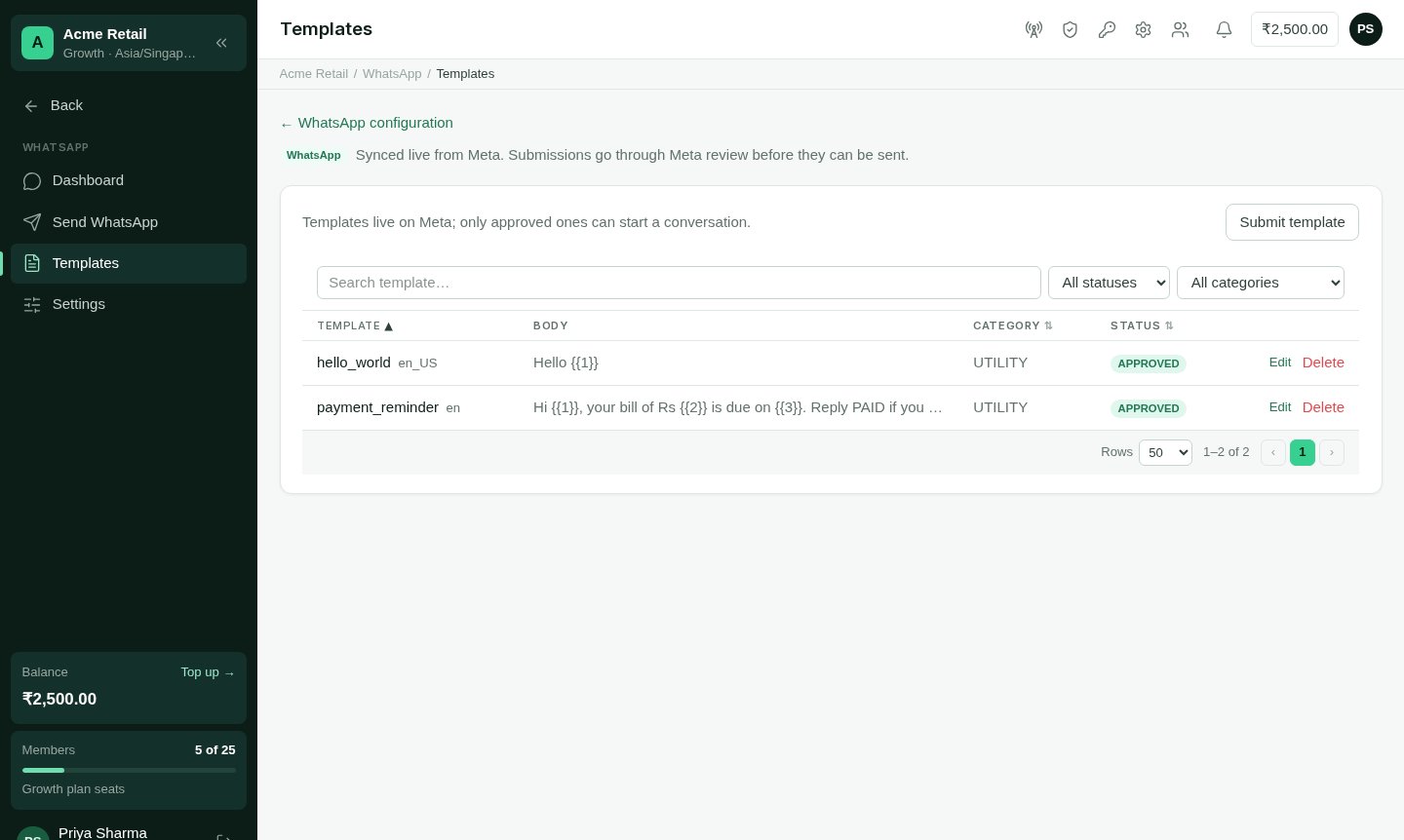The height and width of the screenshot is (840, 1404).
Task: Click the payment_reminder template name
Action: point(377,407)
